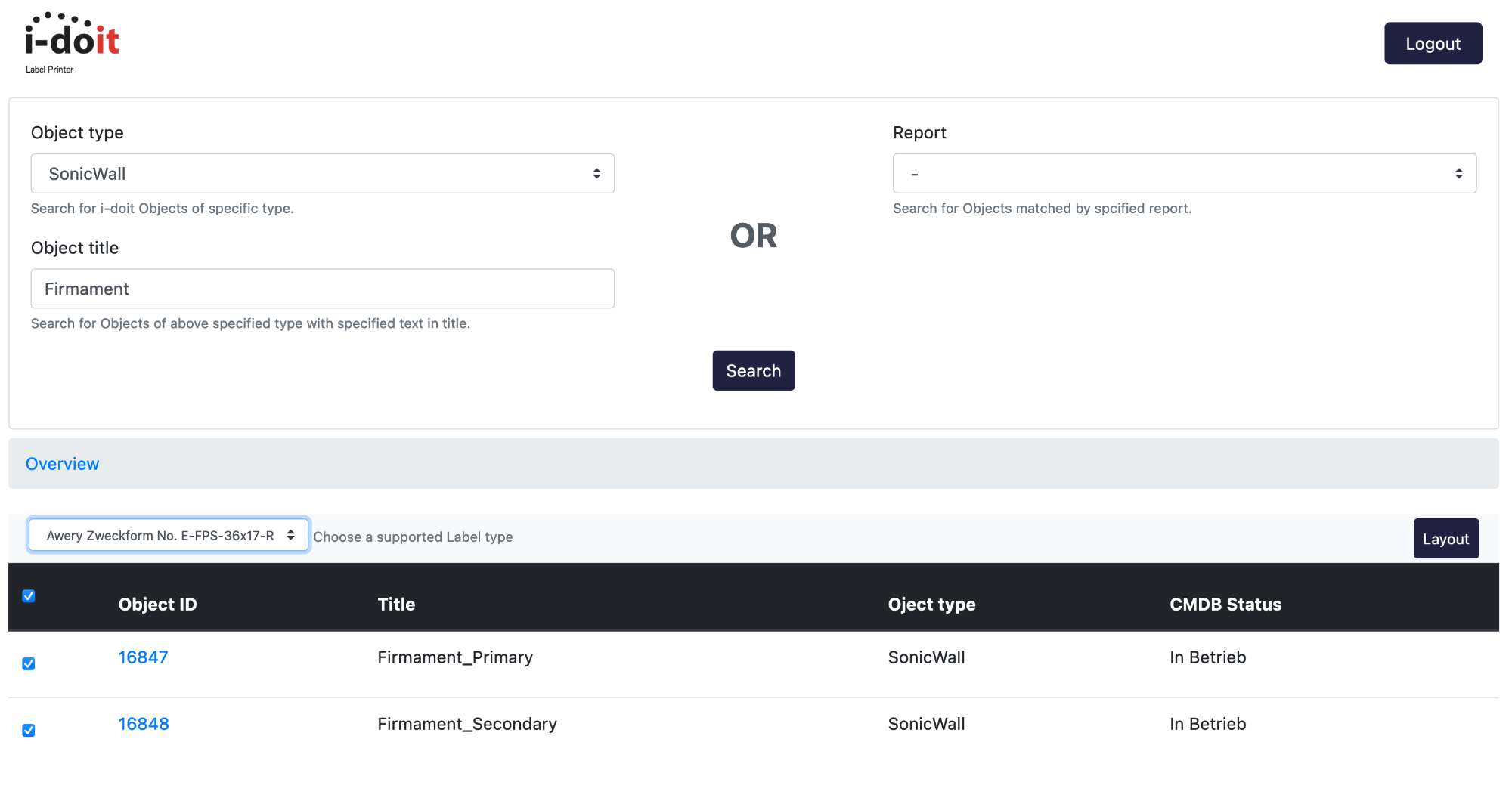Open the Avery Zweckform label type dropdown
1512x804 pixels.
[x=169, y=535]
